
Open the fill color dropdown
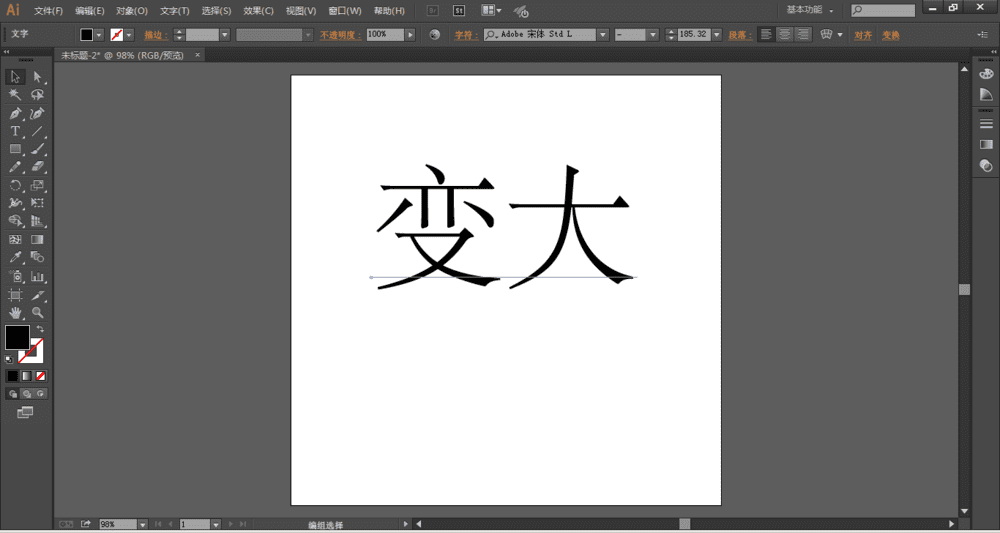(x=99, y=34)
